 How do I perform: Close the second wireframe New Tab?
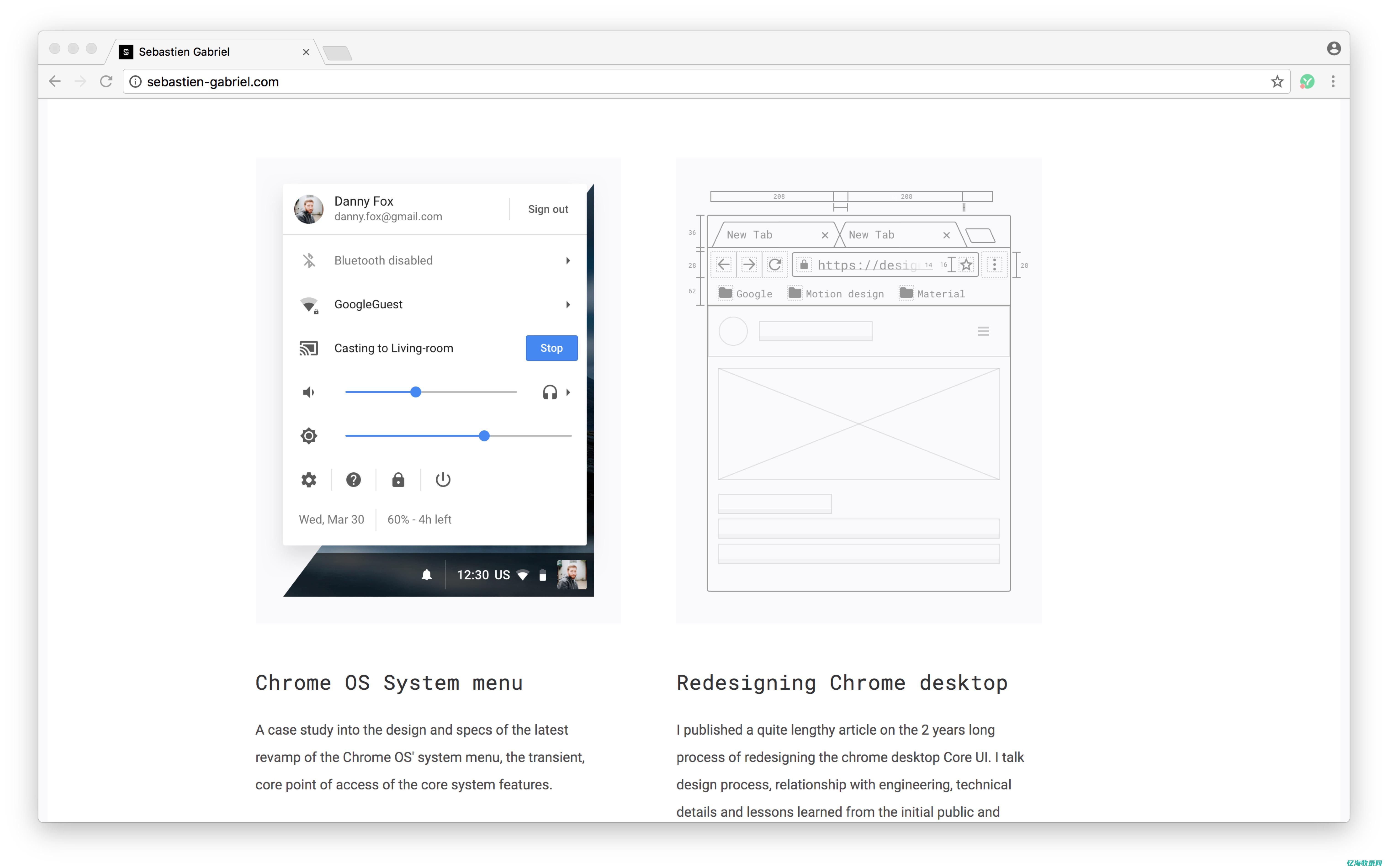tap(947, 235)
